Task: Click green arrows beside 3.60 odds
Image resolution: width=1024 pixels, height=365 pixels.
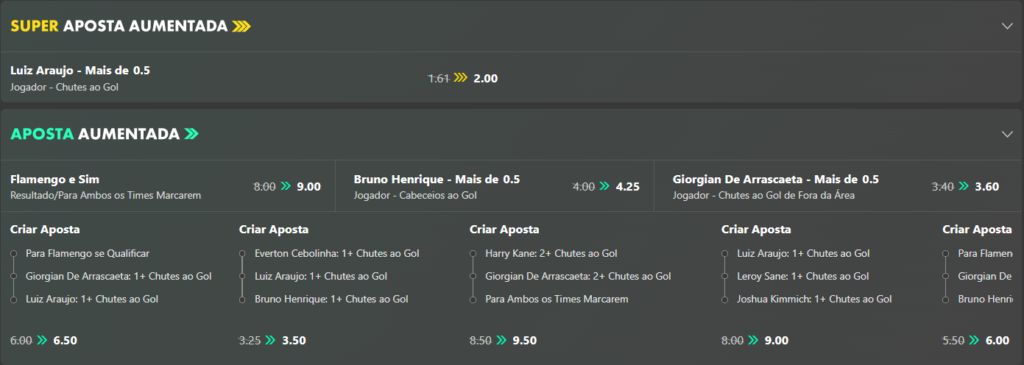Action: pyautogui.click(x=964, y=186)
